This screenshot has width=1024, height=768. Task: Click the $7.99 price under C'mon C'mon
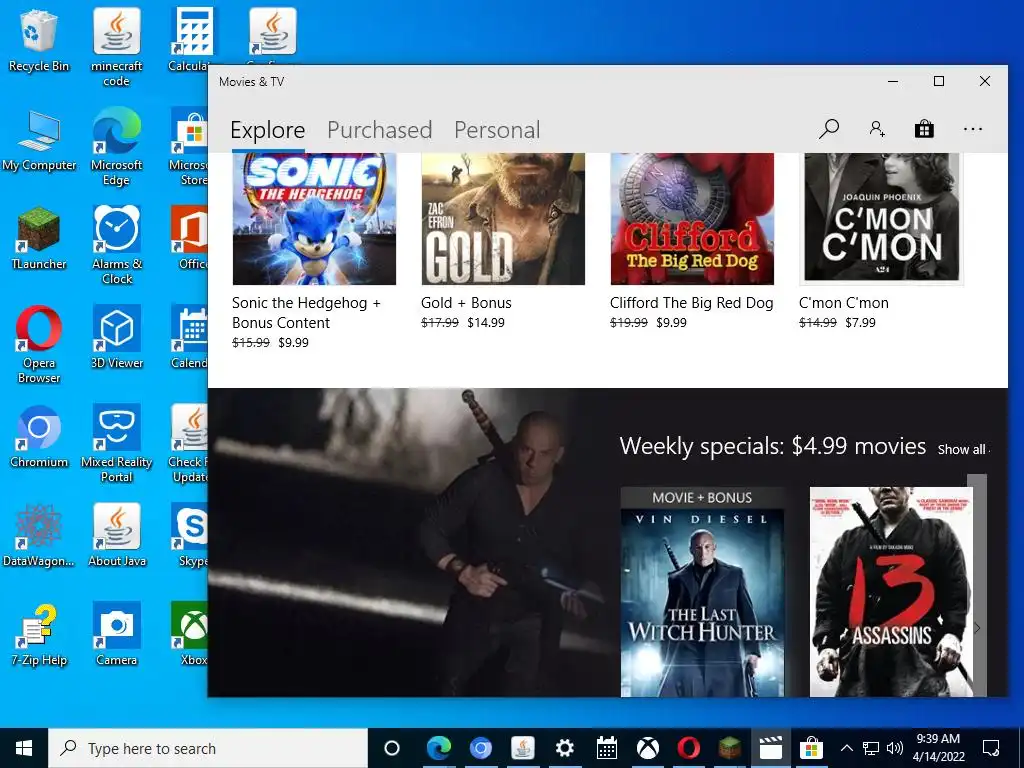[x=860, y=323]
